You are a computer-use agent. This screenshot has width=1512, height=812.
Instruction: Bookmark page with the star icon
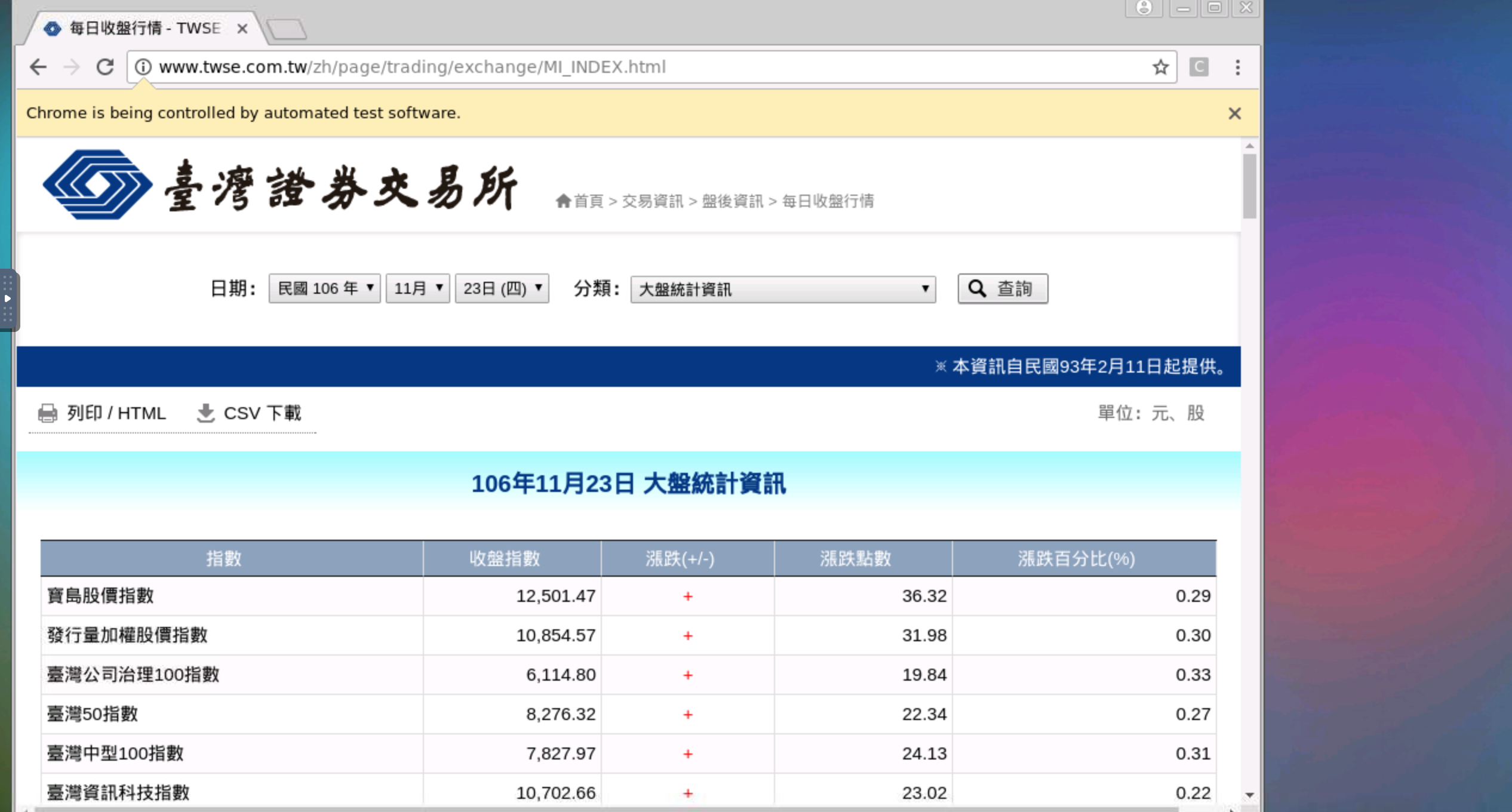[x=1160, y=67]
